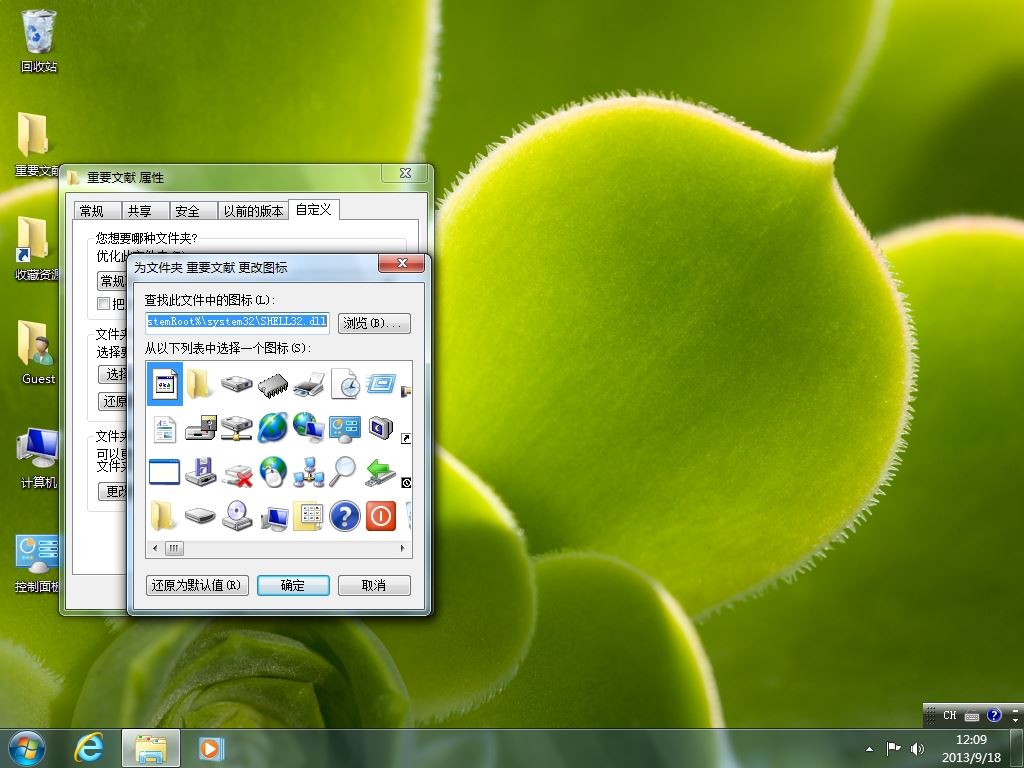Select disconnected drive with red X icon
1024x768 pixels.
(237, 474)
